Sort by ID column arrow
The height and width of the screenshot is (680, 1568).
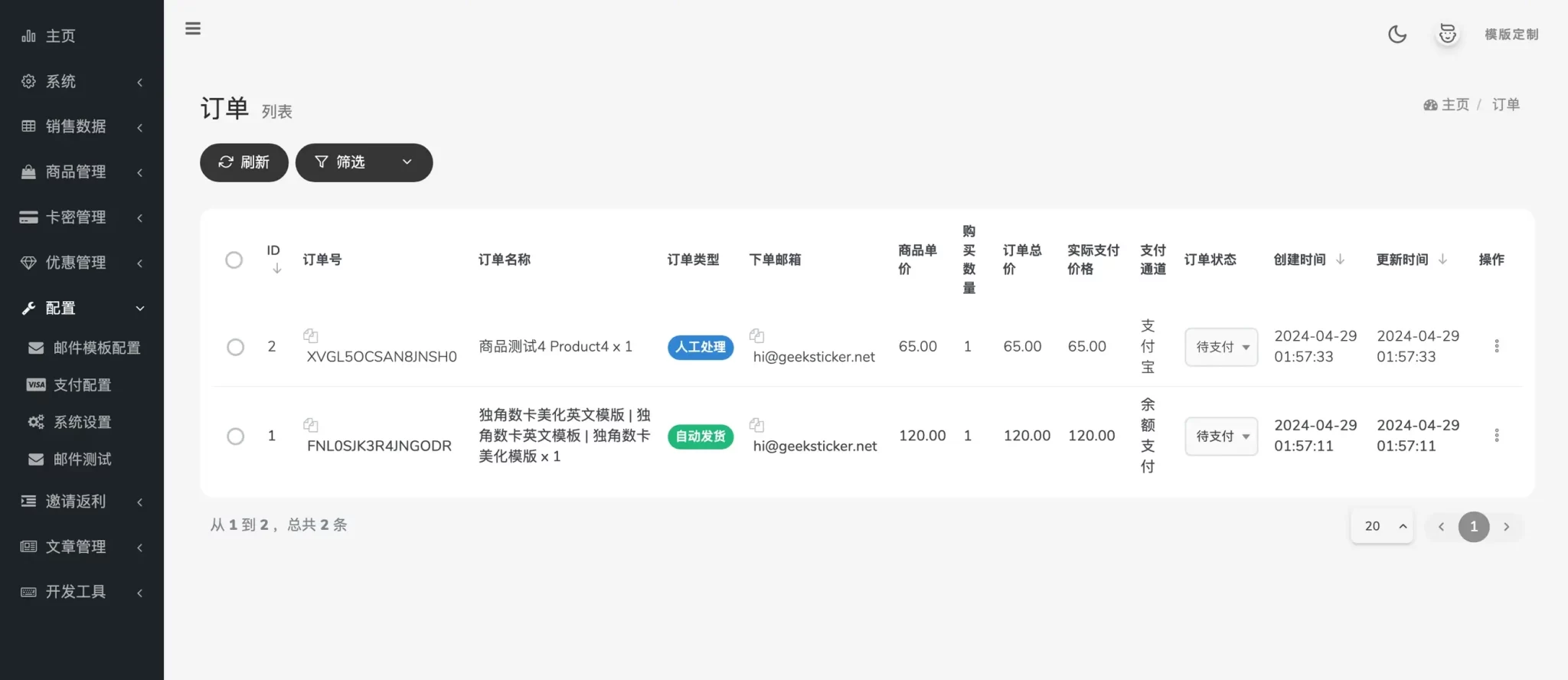(x=277, y=269)
